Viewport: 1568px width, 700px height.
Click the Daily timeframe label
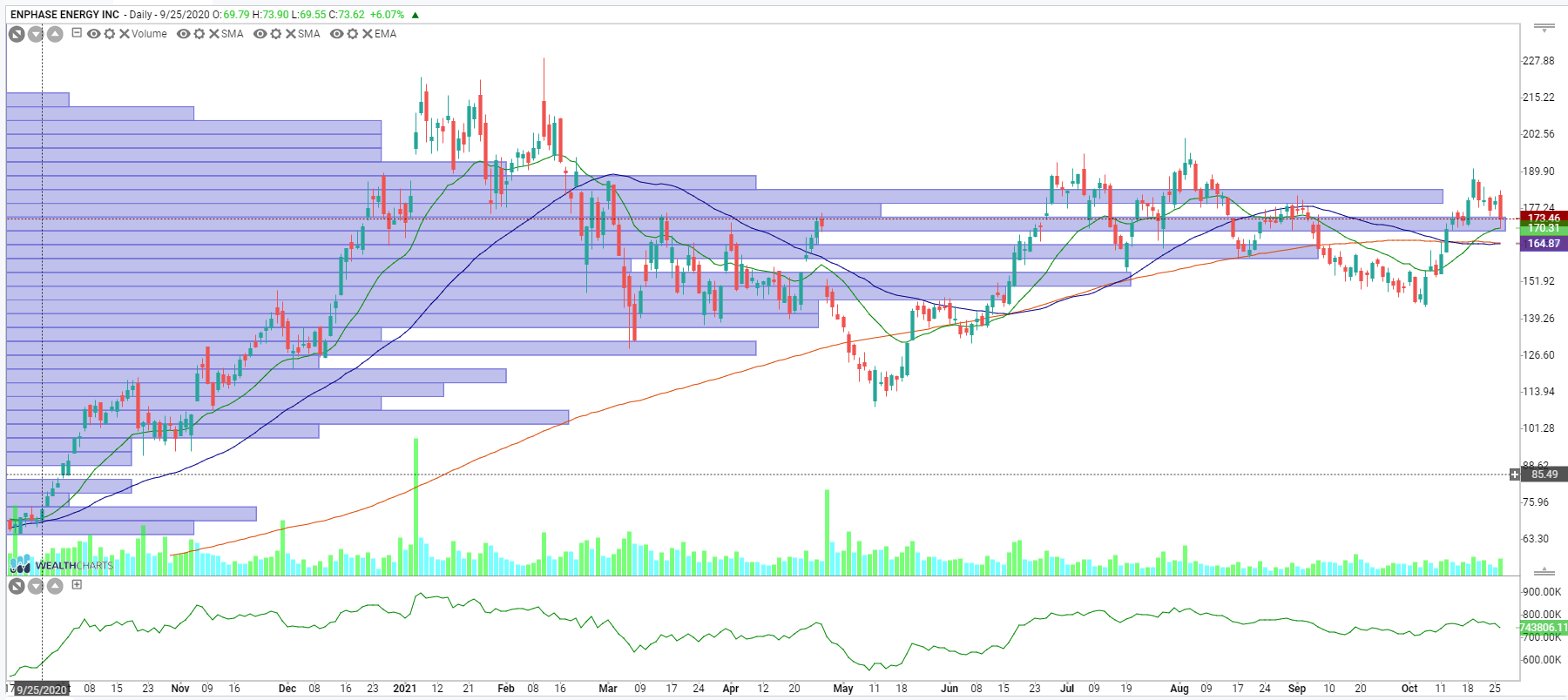click(x=141, y=15)
